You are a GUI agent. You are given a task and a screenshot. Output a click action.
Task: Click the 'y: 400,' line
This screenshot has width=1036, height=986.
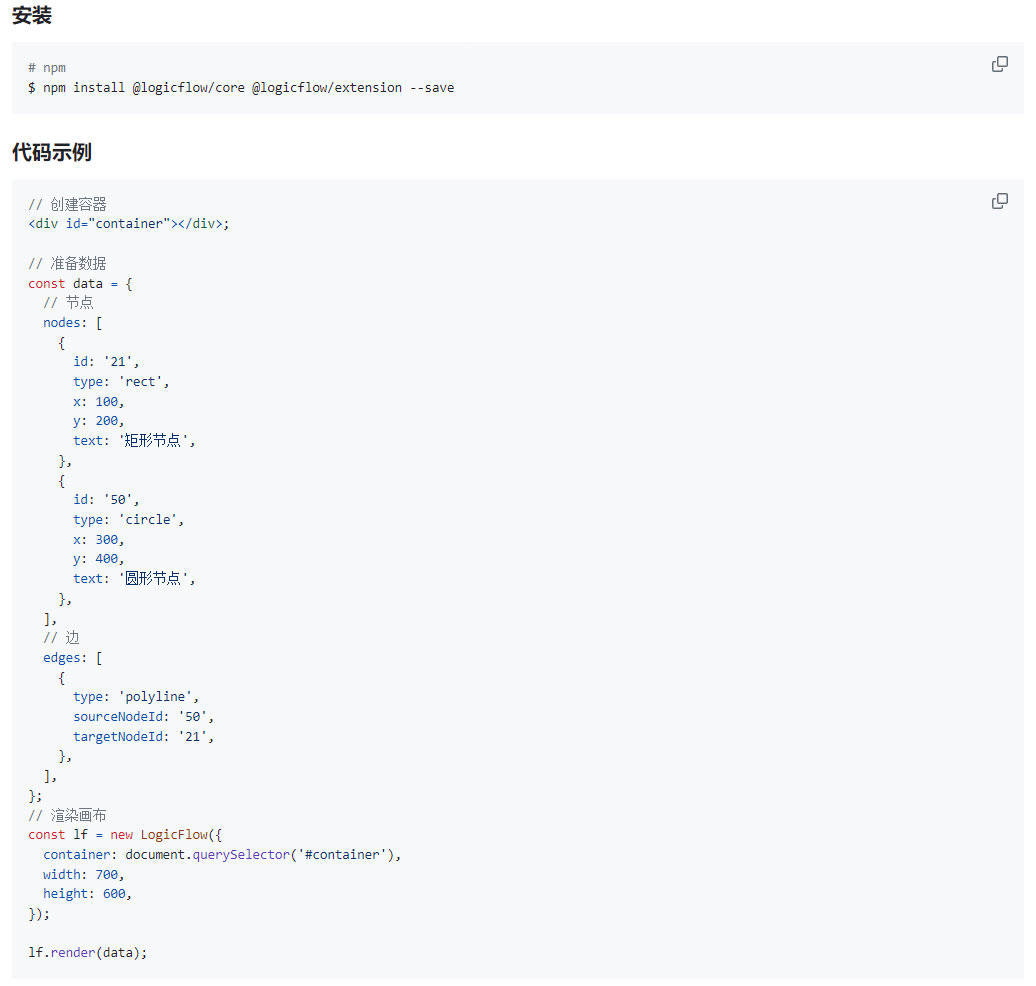98,558
